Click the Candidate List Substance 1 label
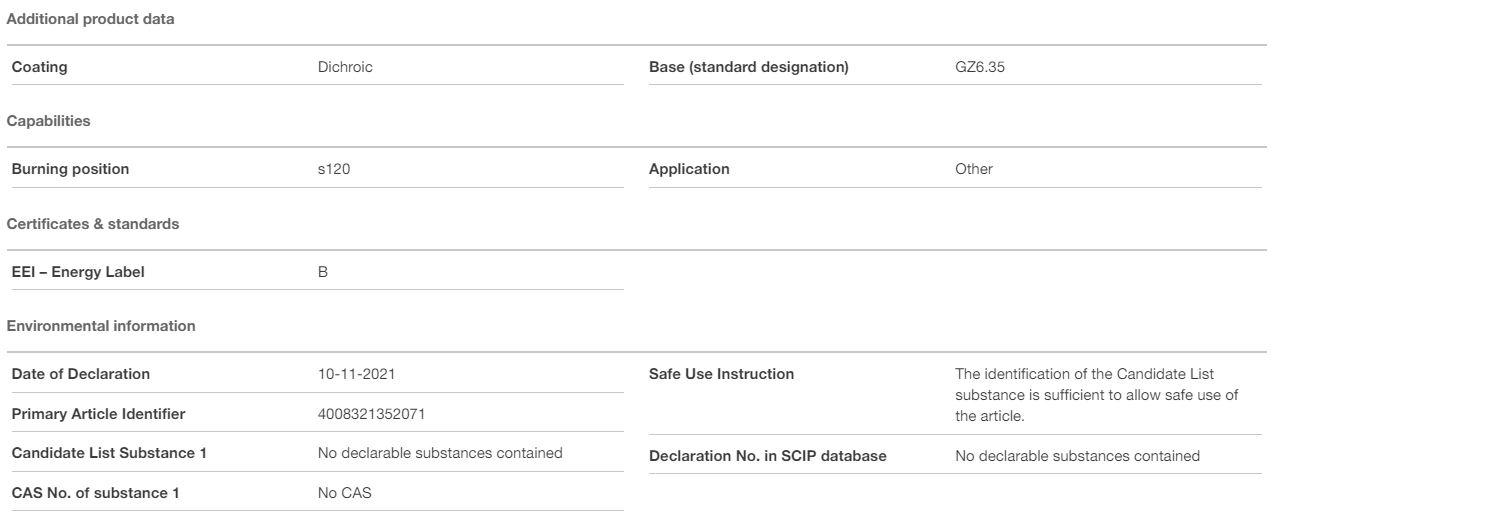 click(x=109, y=453)
